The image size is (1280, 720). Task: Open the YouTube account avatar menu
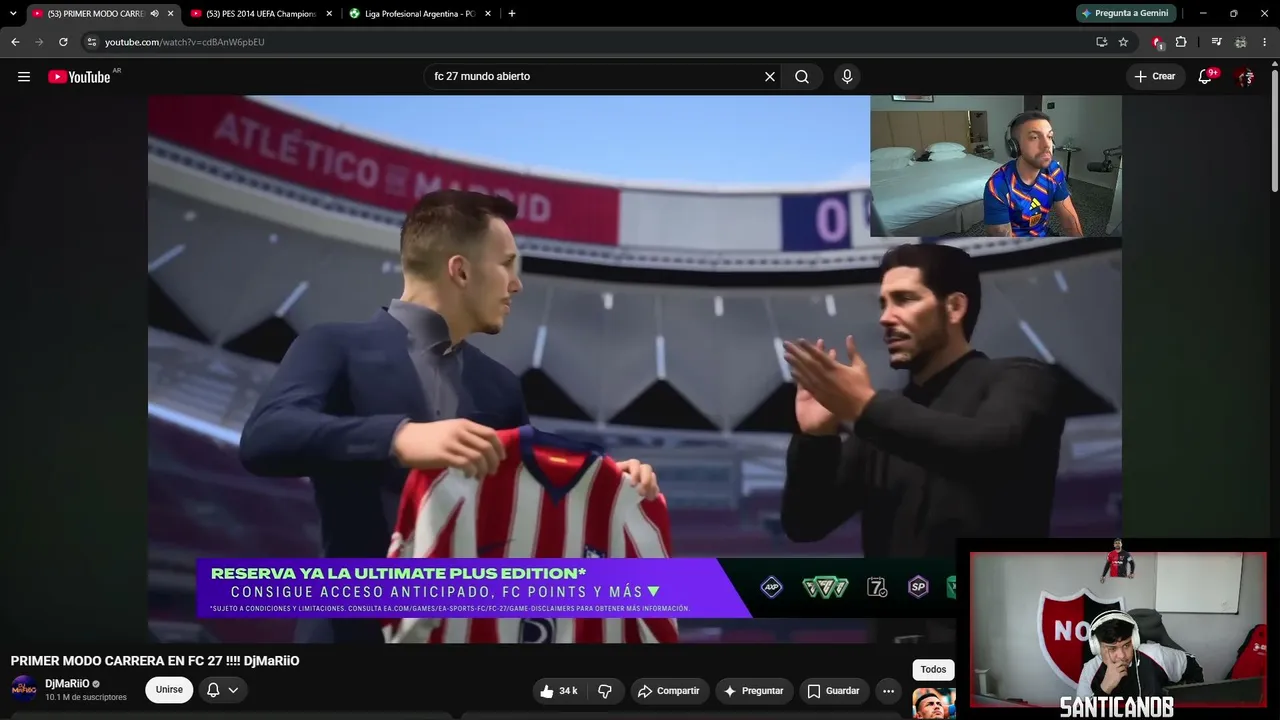1245,77
